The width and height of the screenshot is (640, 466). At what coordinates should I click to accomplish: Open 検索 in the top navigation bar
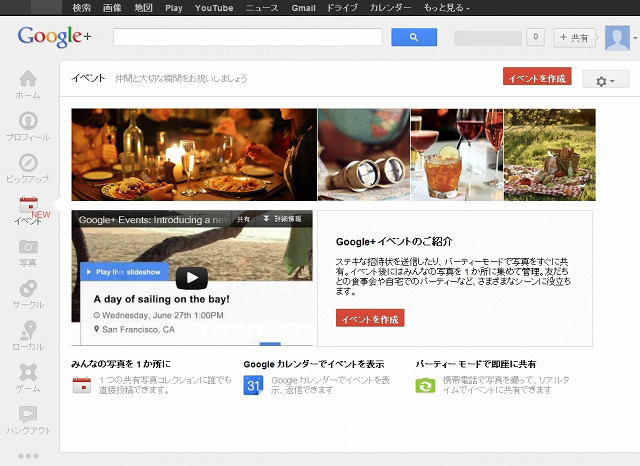[82, 8]
